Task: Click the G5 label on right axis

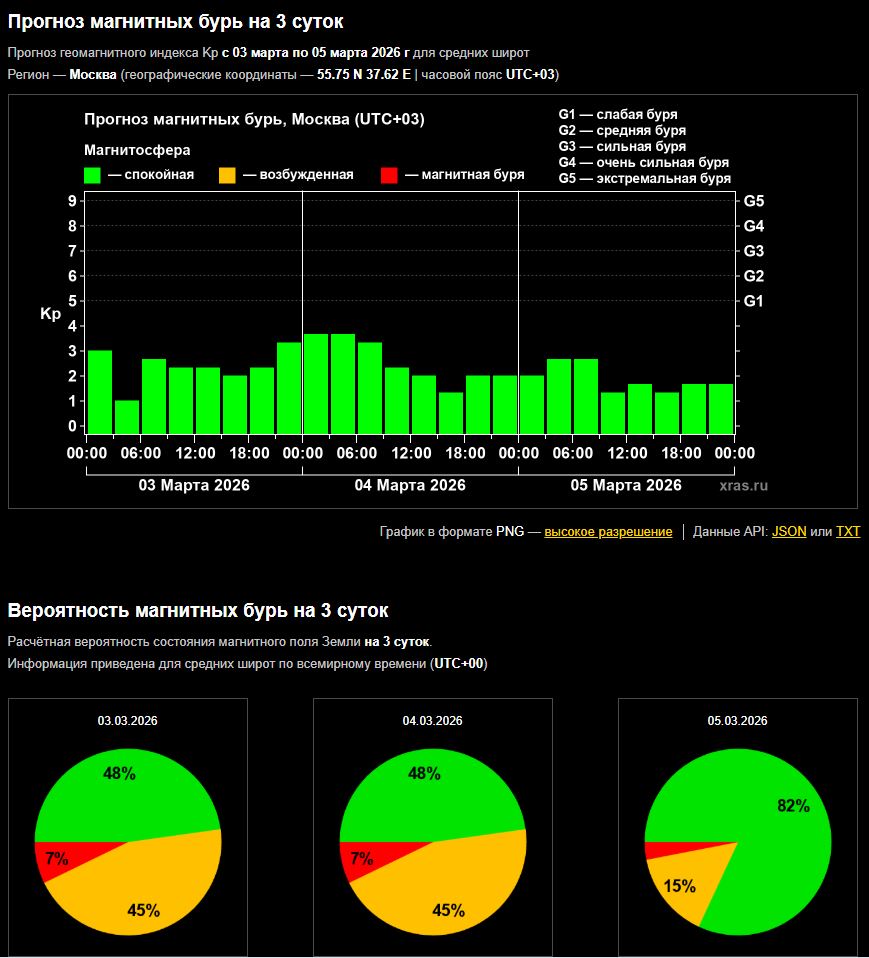Action: (754, 201)
